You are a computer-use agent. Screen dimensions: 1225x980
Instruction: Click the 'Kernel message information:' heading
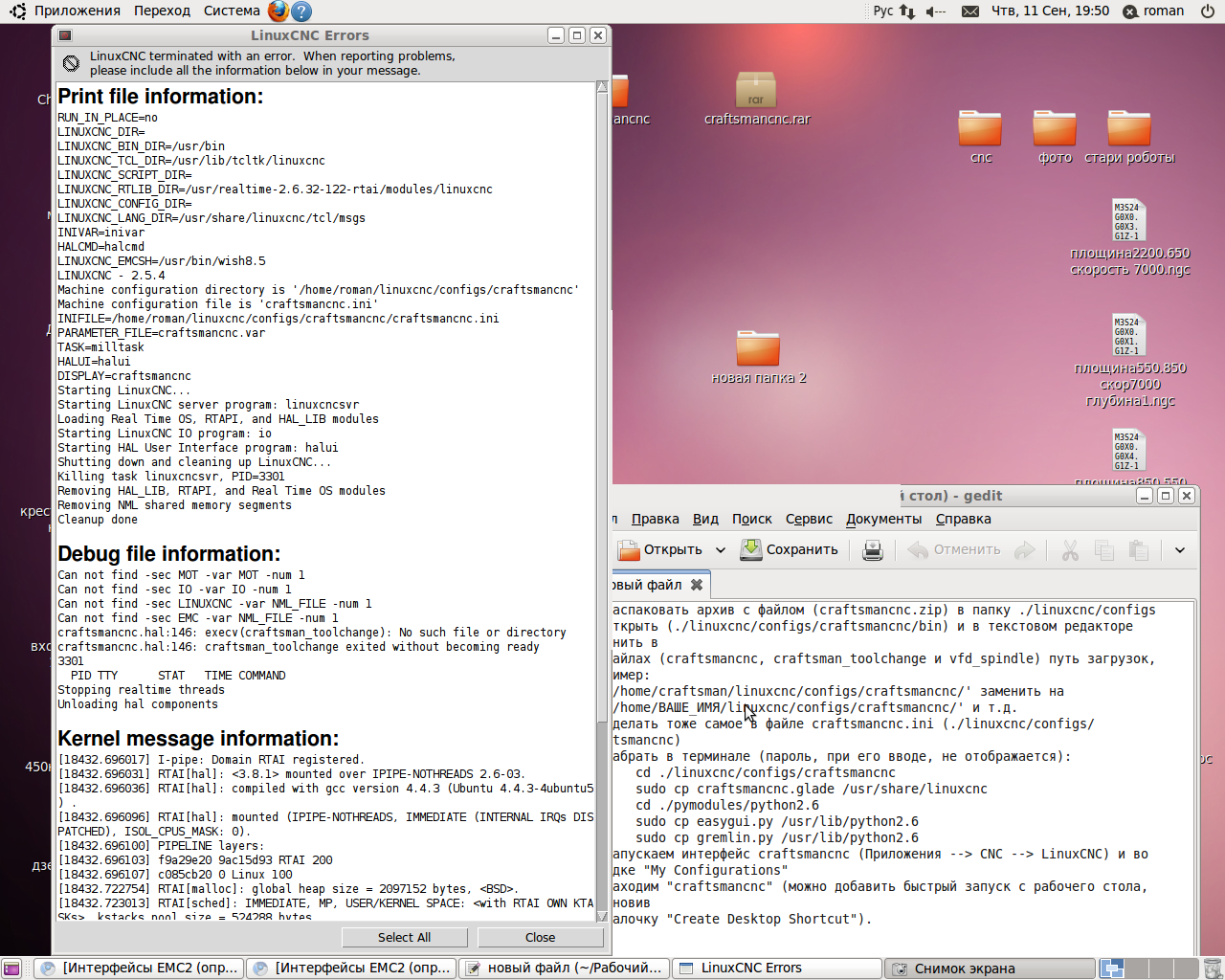198,739
